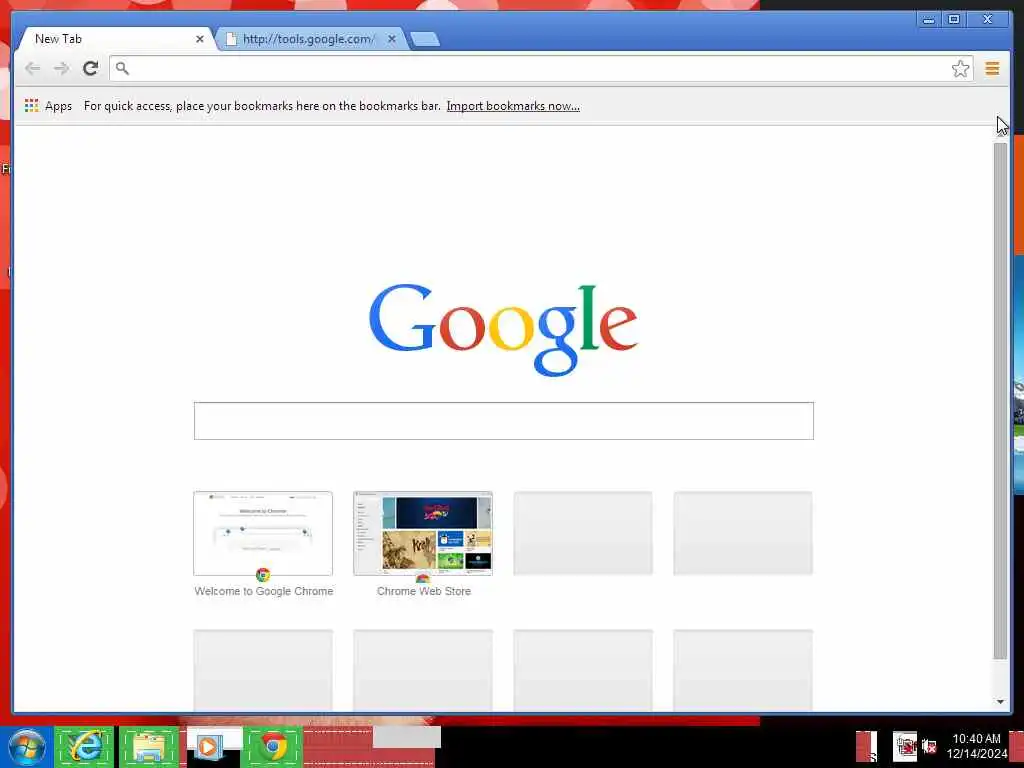This screenshot has width=1024, height=768.
Task: Go forward using the forward arrow
Action: 61,68
